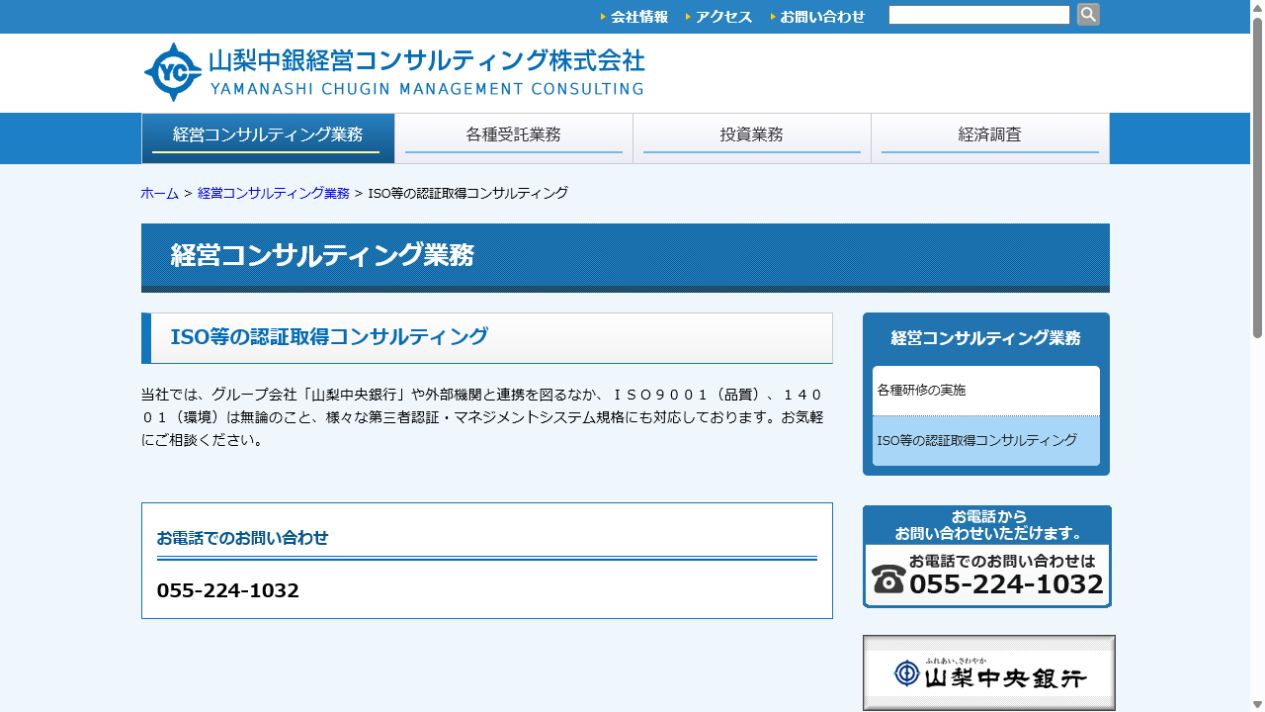Open 各種研修の実施 in the sidebar menu
The height and width of the screenshot is (712, 1265).
pos(986,391)
